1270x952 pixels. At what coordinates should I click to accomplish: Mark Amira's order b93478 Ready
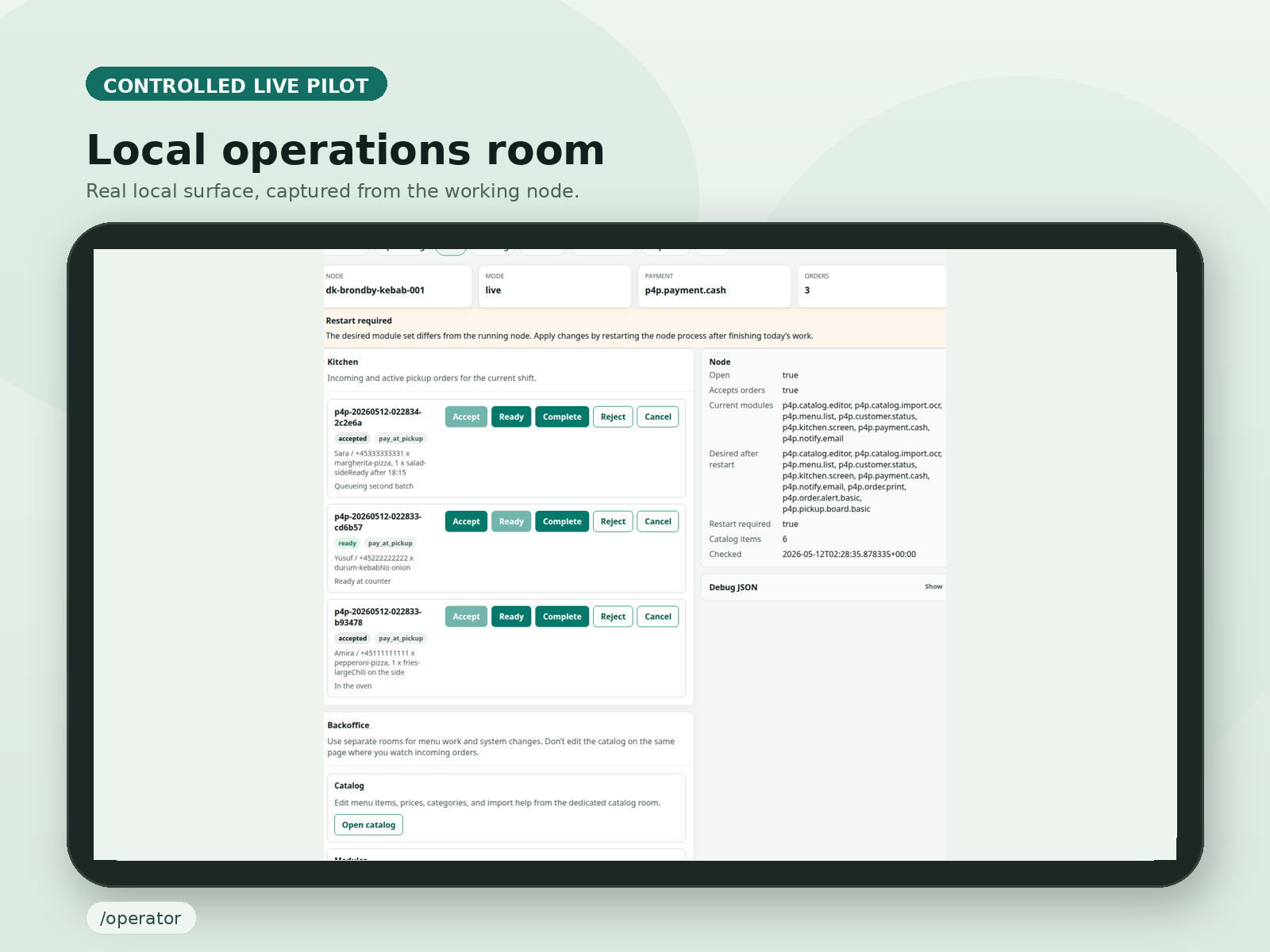[511, 616]
